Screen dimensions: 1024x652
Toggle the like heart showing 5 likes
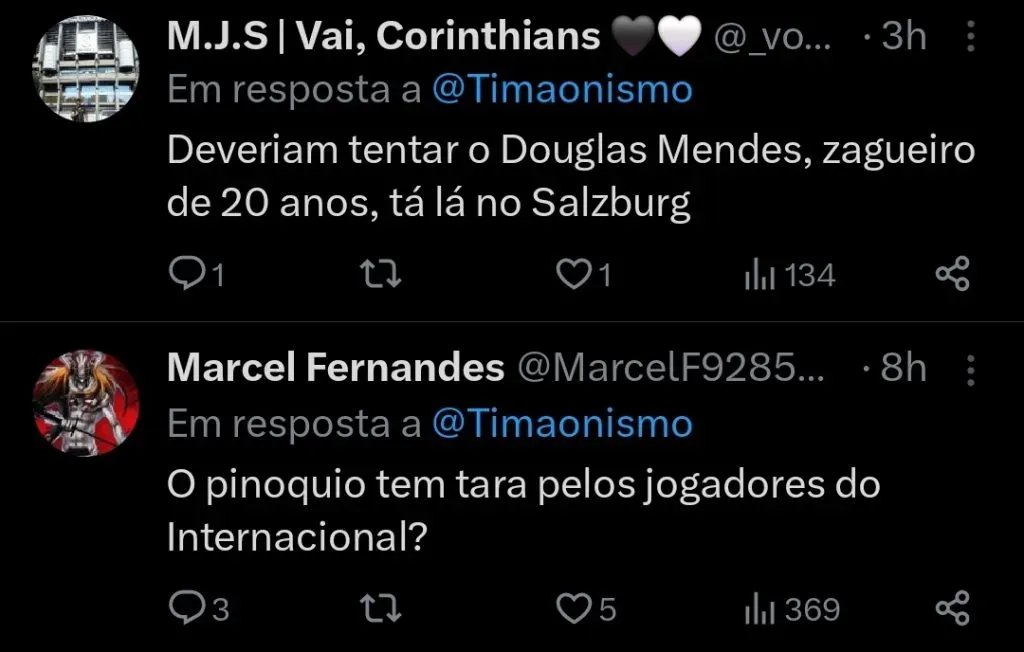[x=573, y=606]
